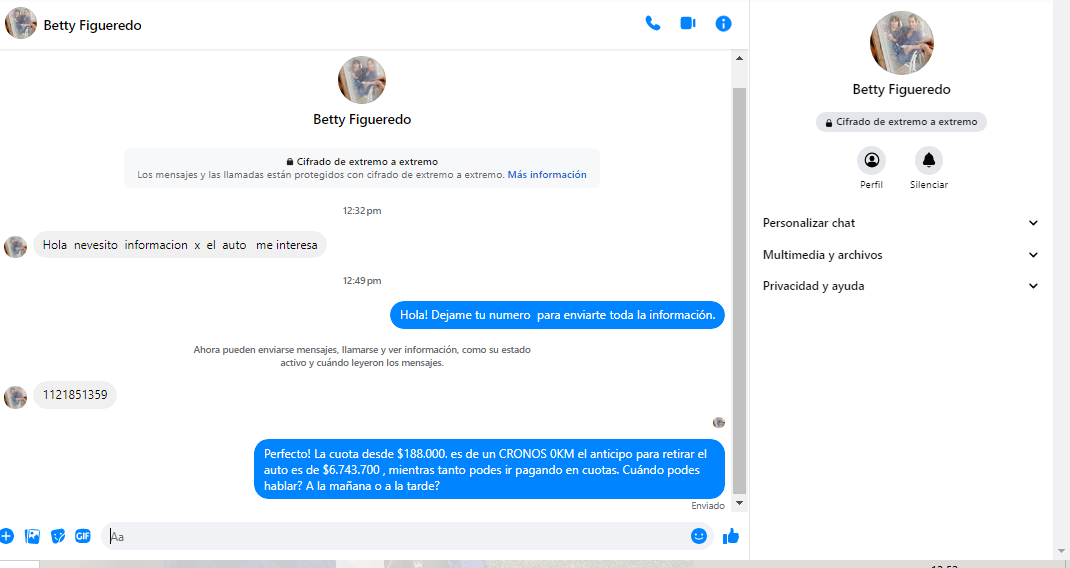1070x568 pixels.
Task: Choose a sticker to send
Action: pos(58,536)
